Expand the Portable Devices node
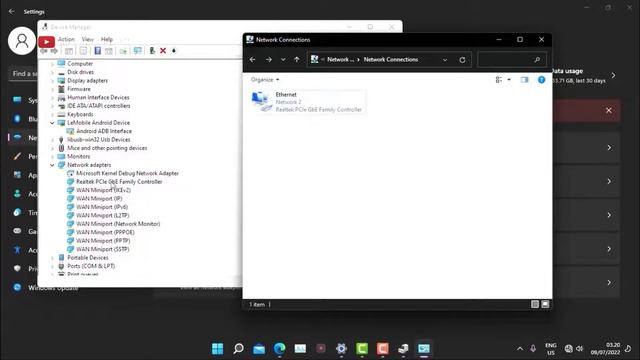This screenshot has width=640, height=360. point(52,258)
